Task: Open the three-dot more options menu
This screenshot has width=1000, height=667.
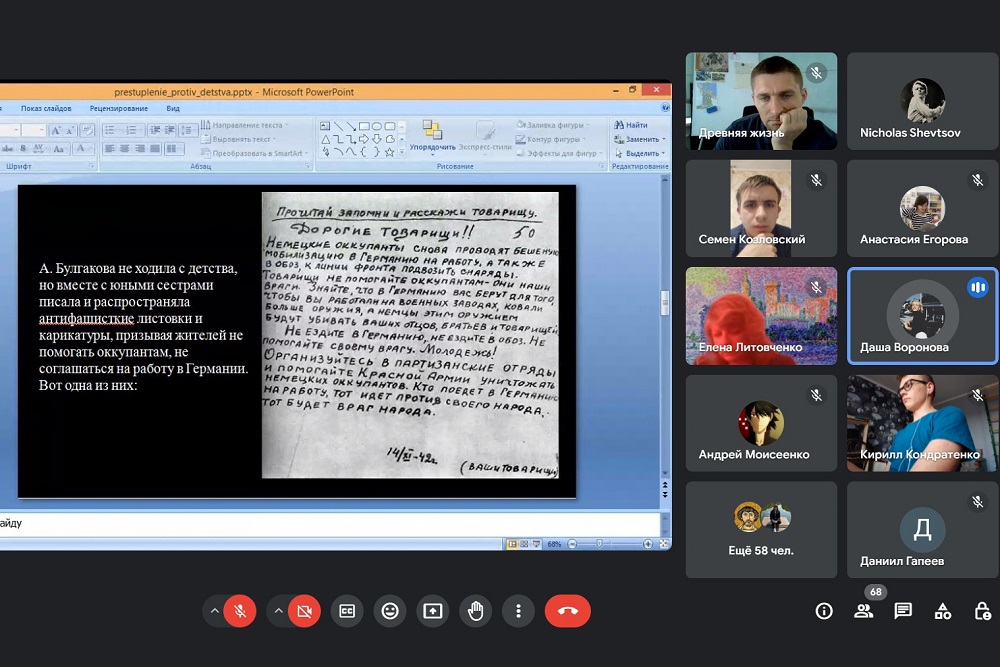Action: (518, 610)
